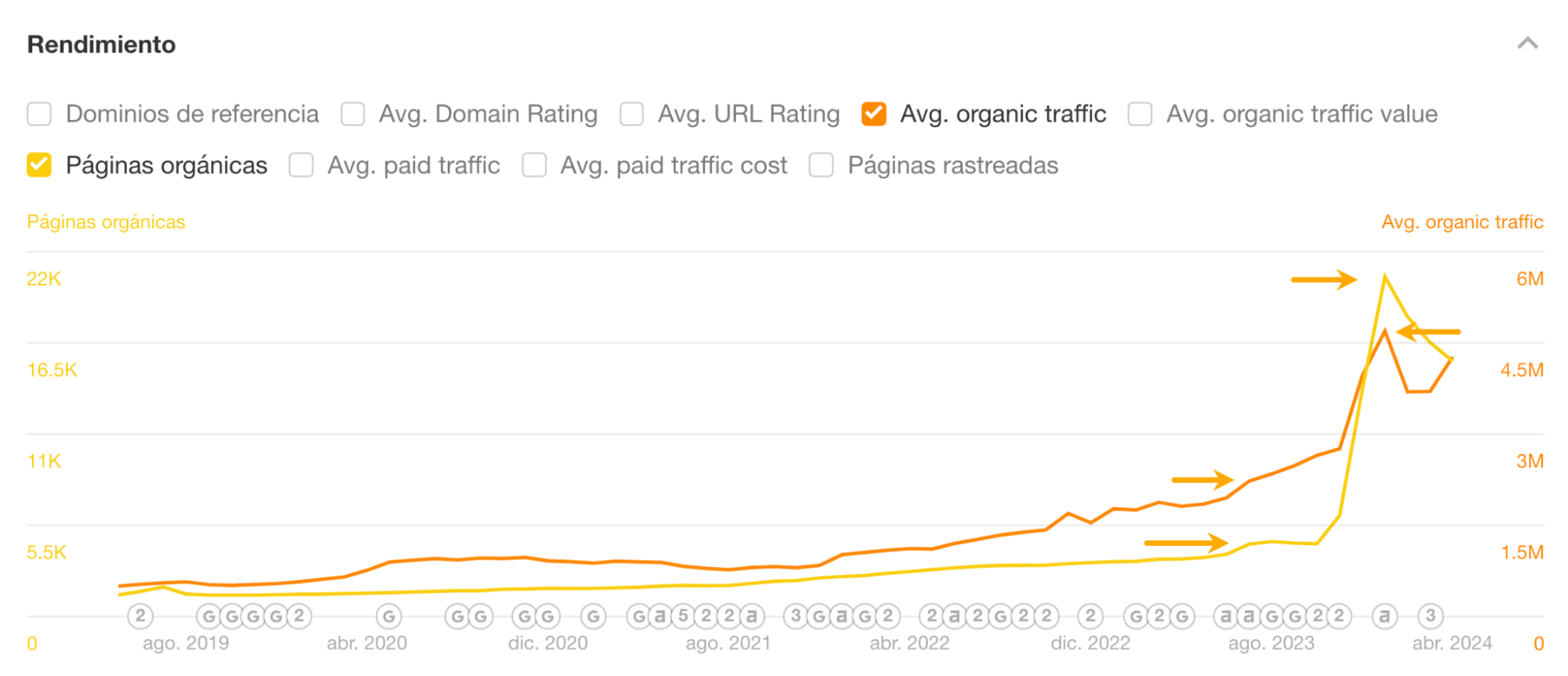Image resolution: width=1568 pixels, height=676 pixels.
Task: Click the leftmost "2" event marker on timeline
Action: (x=140, y=616)
